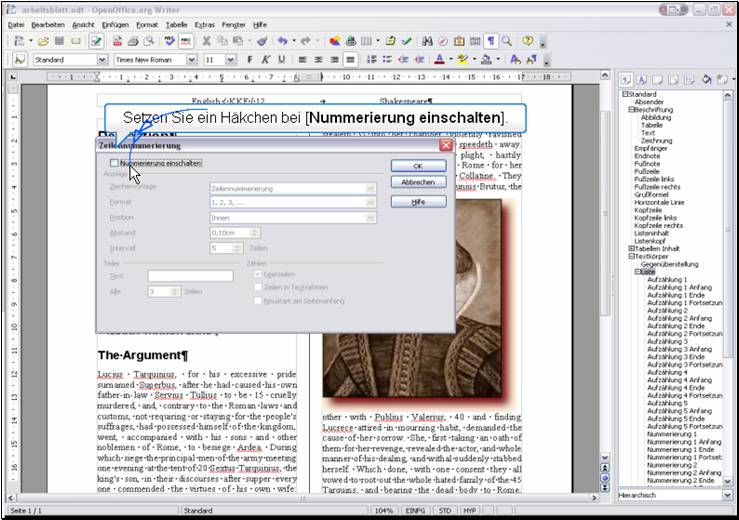Click the undo arrow icon
The width and height of the screenshot is (739, 520).
[283, 41]
